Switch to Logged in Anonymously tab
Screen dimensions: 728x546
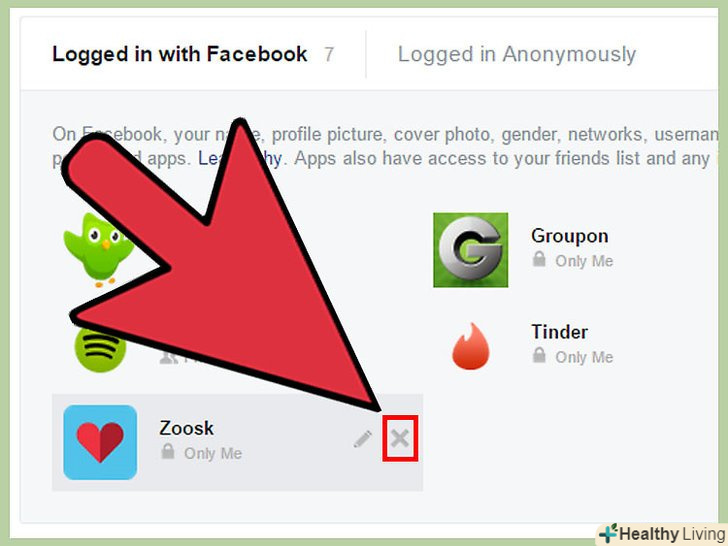pyautogui.click(x=517, y=54)
